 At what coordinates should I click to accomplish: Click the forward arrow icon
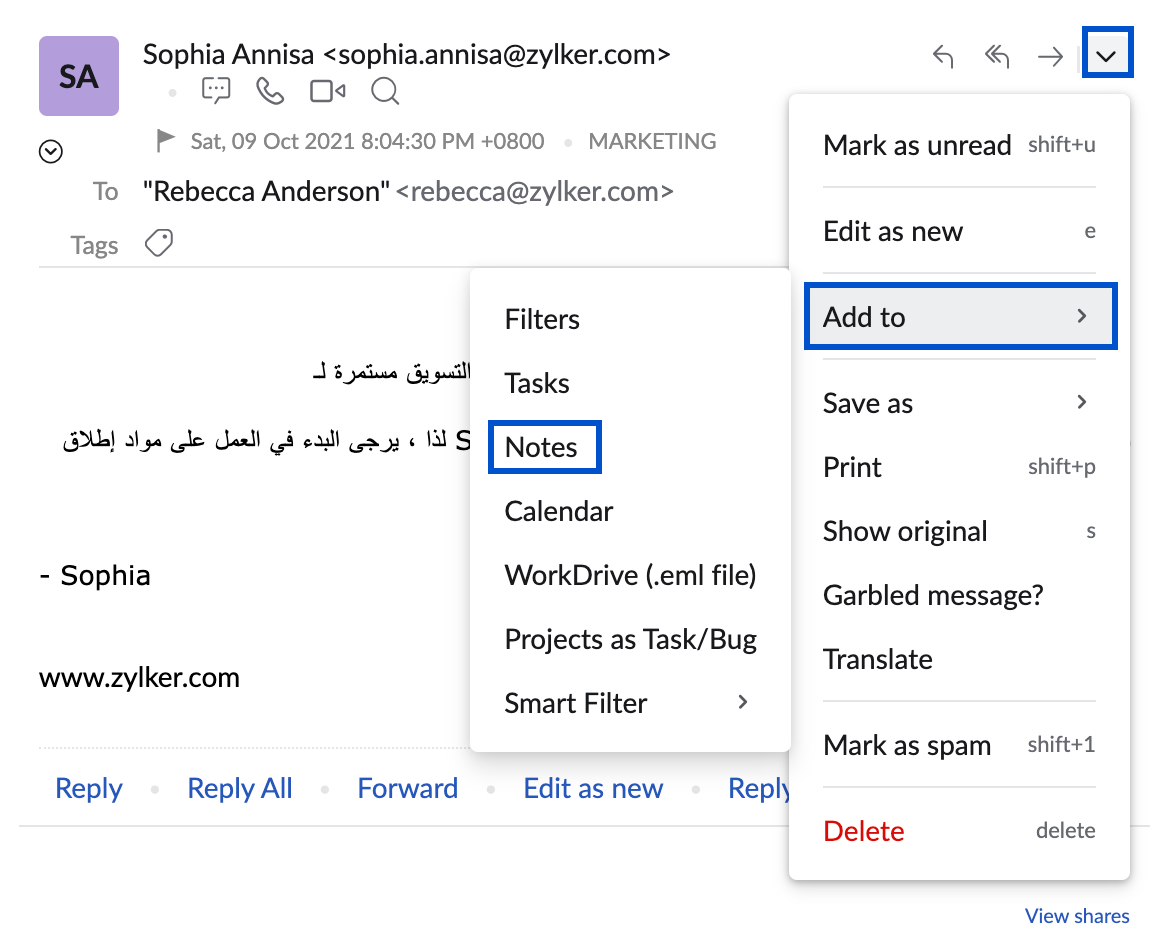point(1050,56)
